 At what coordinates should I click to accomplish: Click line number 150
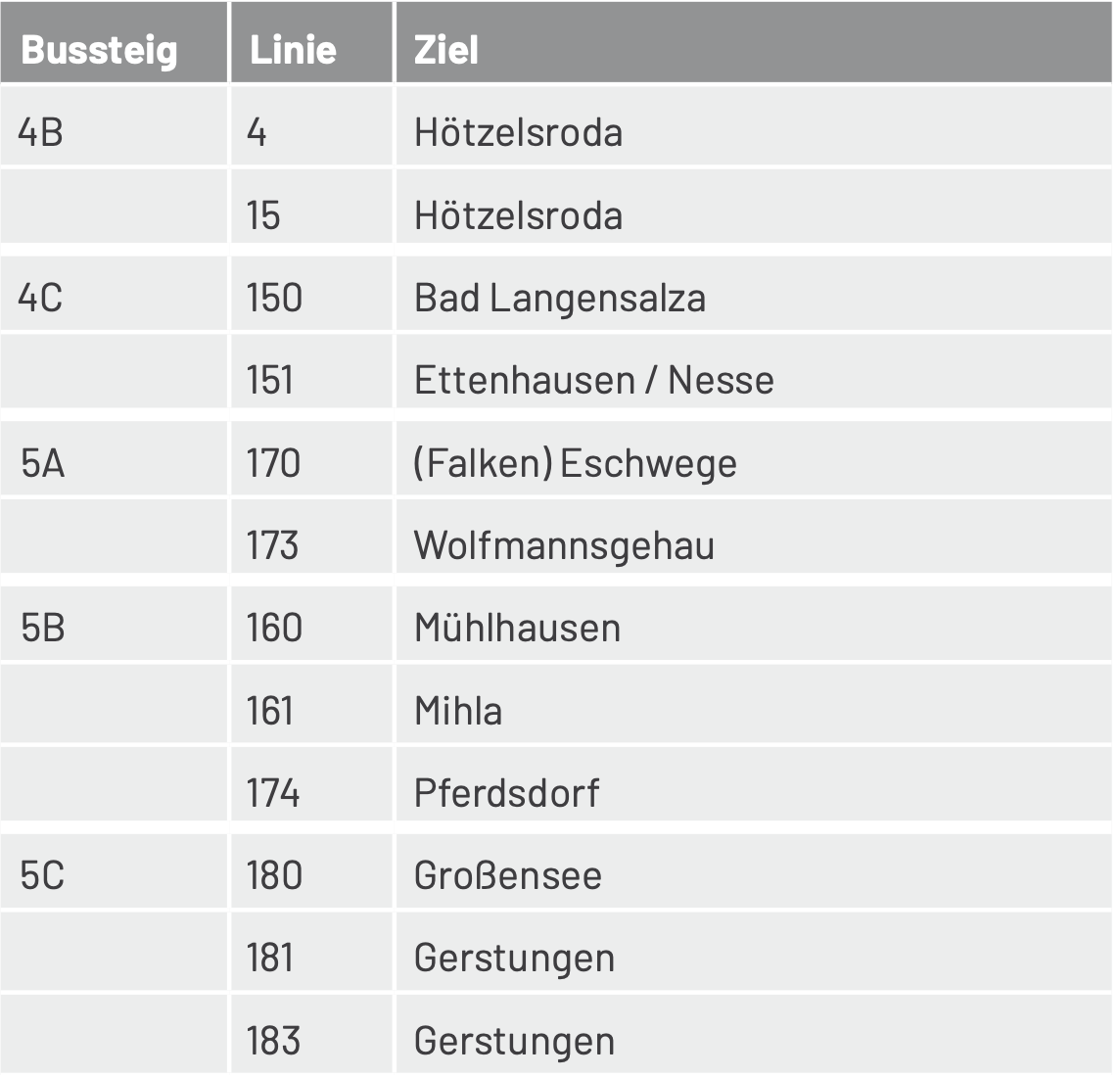pyautogui.click(x=274, y=298)
